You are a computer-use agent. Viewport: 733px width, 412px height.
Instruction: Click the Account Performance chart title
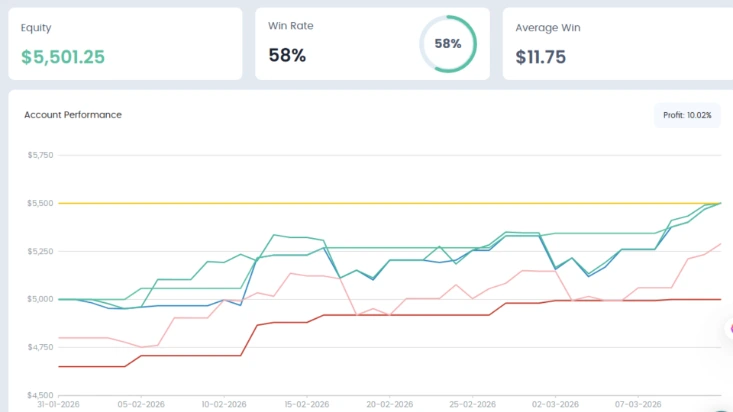coord(73,115)
